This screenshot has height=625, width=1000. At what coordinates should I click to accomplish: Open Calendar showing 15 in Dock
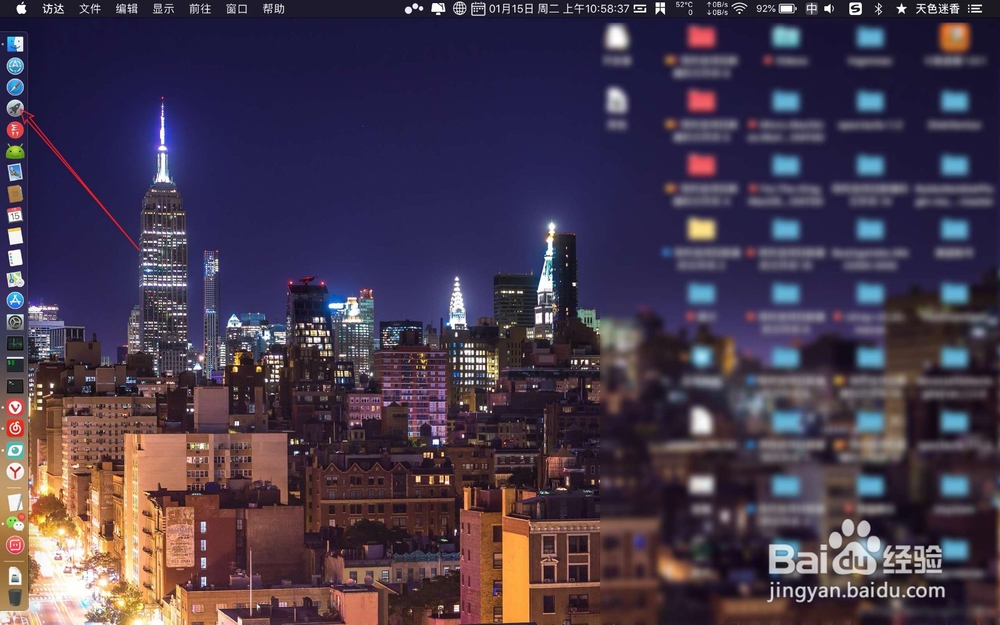[x=15, y=215]
